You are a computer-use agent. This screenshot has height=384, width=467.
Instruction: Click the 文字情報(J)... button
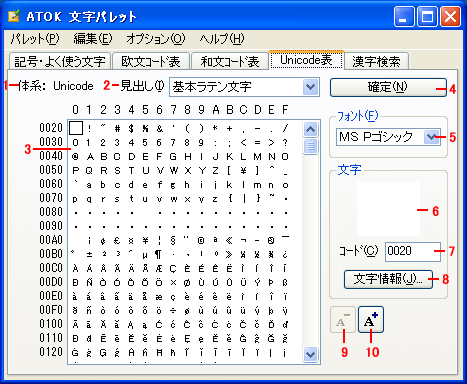(388, 279)
